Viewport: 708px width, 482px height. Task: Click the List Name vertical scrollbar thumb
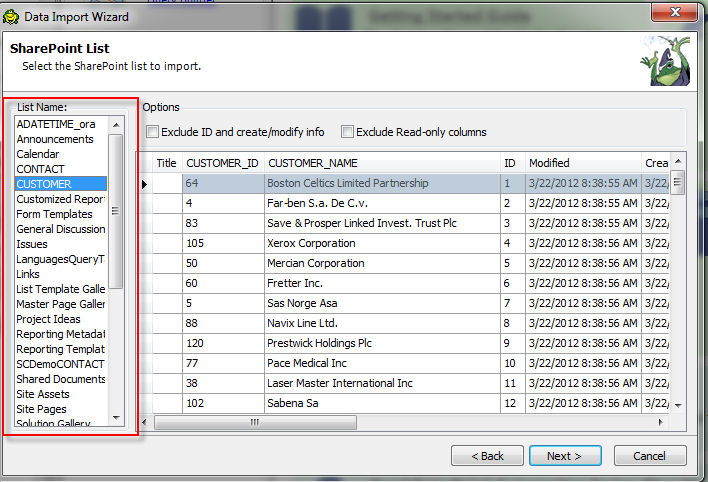click(x=116, y=211)
